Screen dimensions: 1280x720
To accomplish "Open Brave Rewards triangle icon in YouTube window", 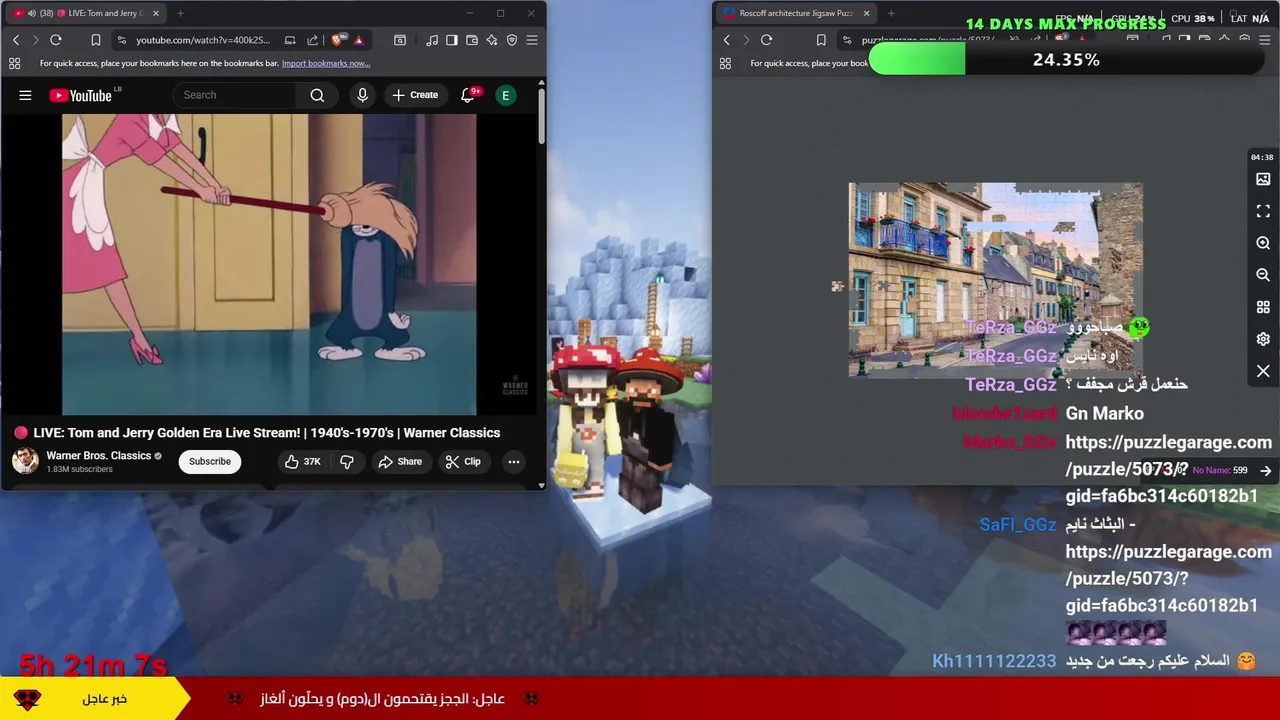I will pyautogui.click(x=358, y=40).
